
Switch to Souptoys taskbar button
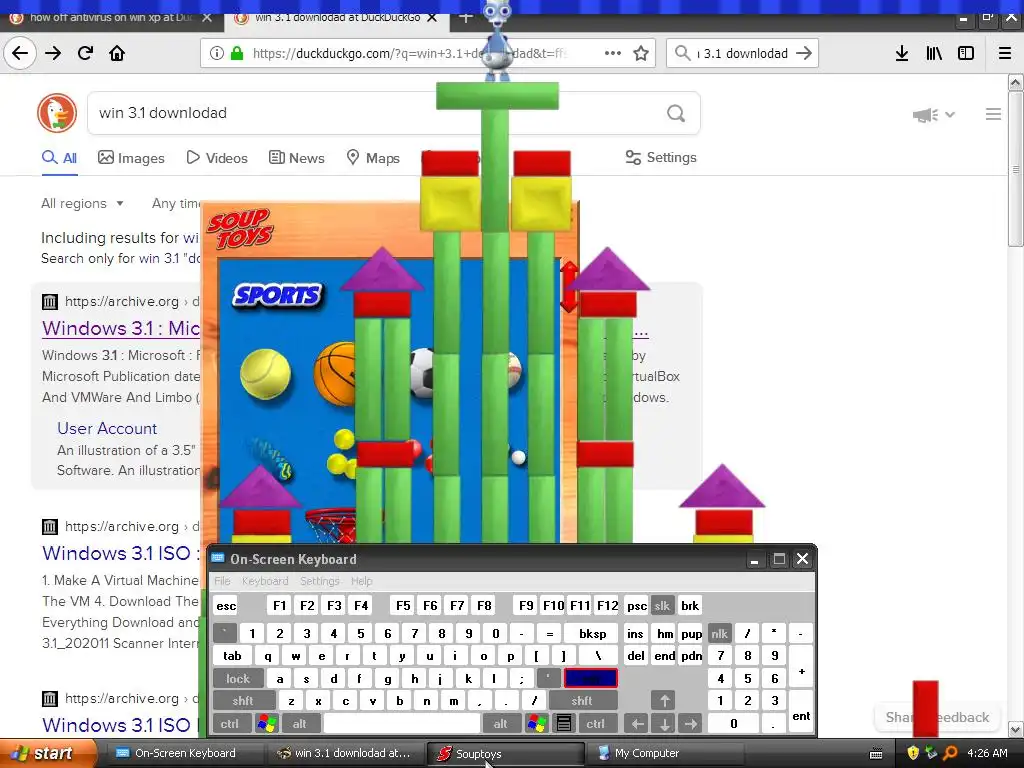point(505,754)
